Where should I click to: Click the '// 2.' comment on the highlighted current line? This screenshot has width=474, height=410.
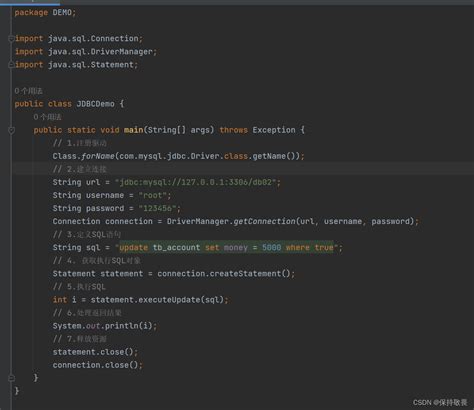point(79,169)
